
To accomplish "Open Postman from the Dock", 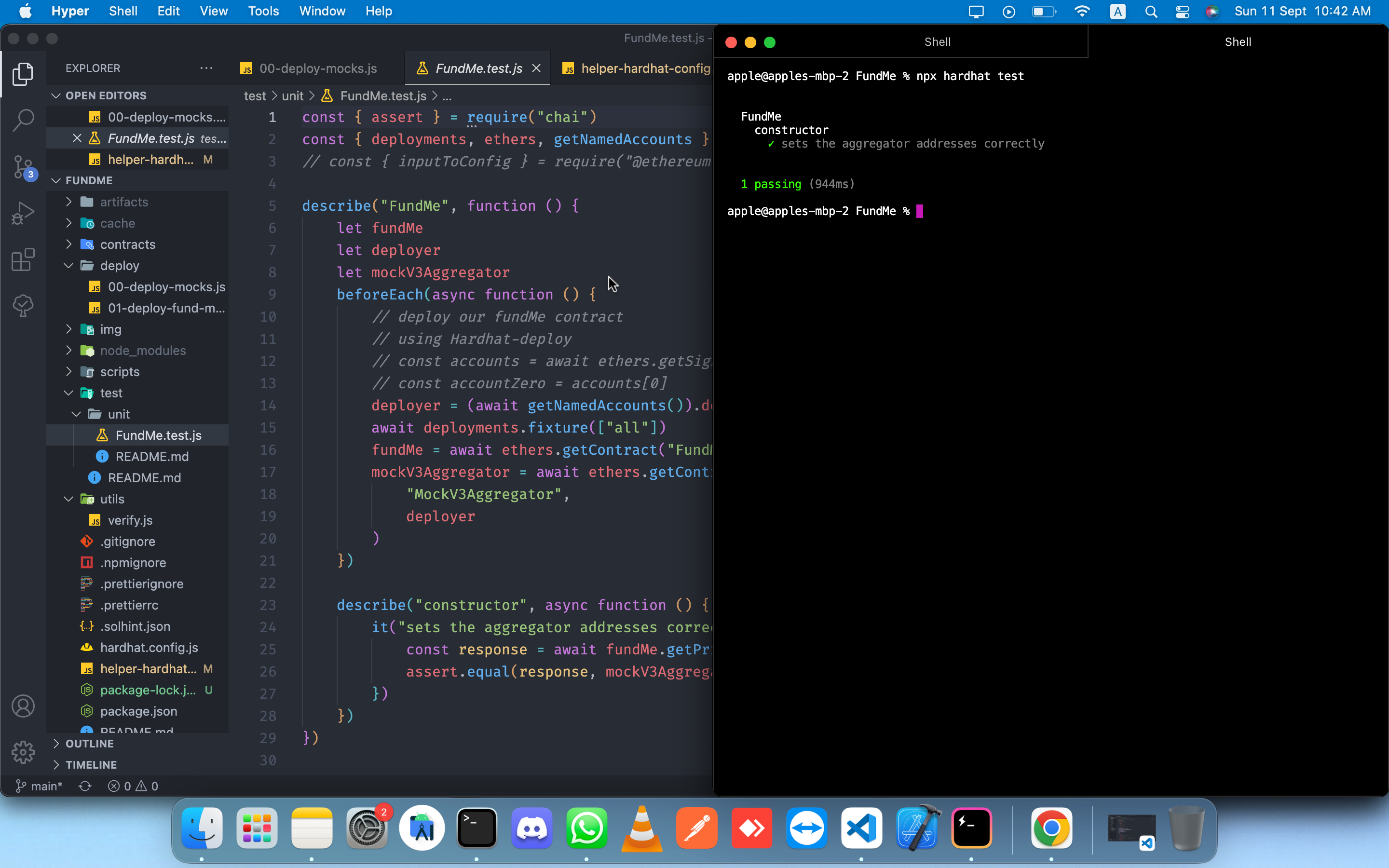I will pyautogui.click(x=697, y=828).
